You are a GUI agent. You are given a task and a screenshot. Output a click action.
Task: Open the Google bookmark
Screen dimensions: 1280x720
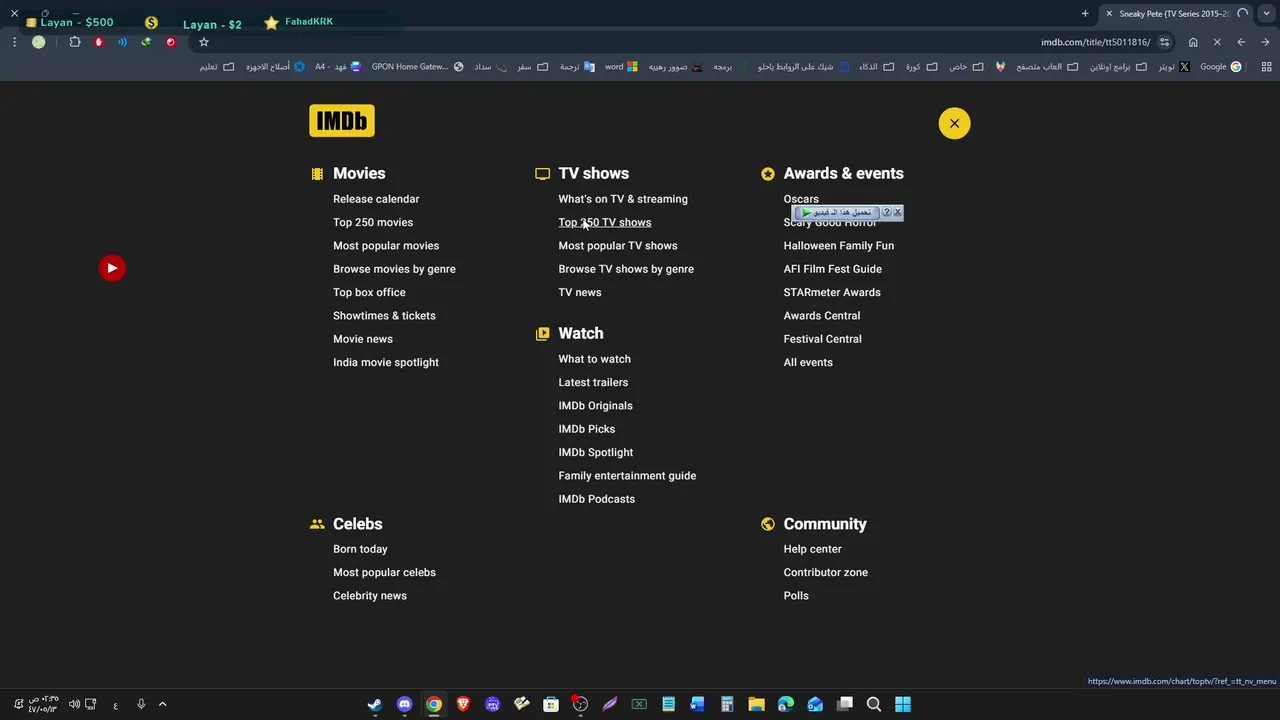pos(1221,67)
